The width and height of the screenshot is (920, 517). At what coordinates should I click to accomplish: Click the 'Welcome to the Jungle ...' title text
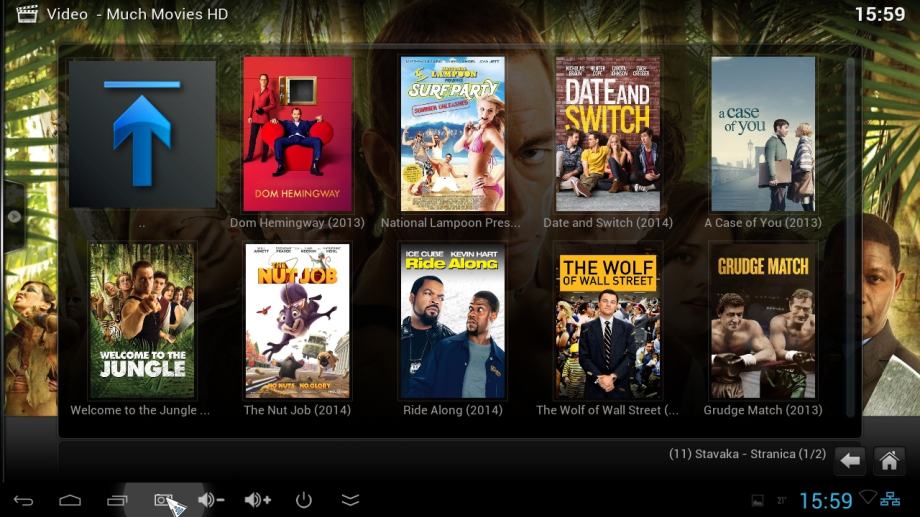(140, 410)
